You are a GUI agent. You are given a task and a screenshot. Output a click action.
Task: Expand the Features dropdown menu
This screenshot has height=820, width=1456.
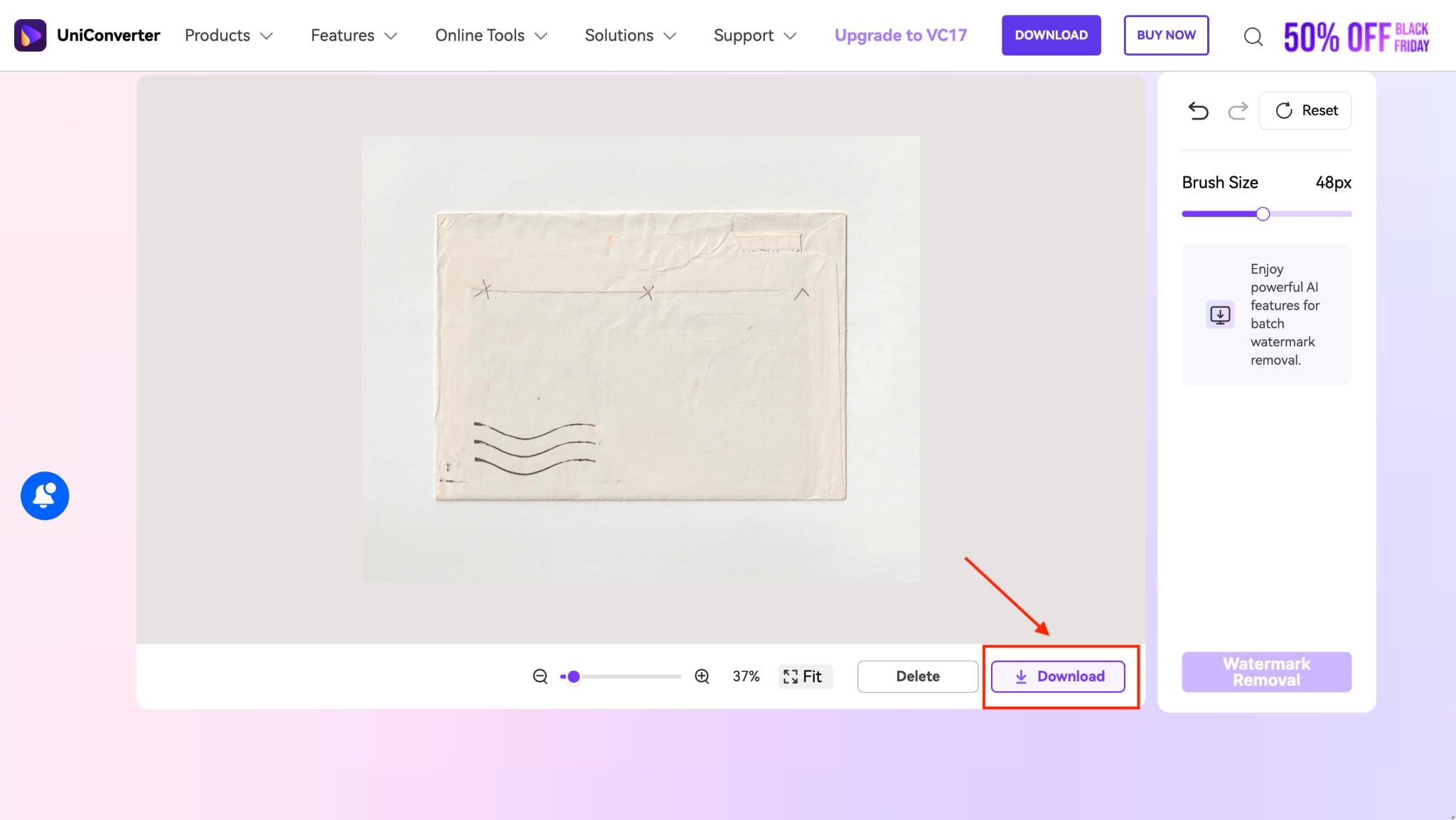click(353, 36)
